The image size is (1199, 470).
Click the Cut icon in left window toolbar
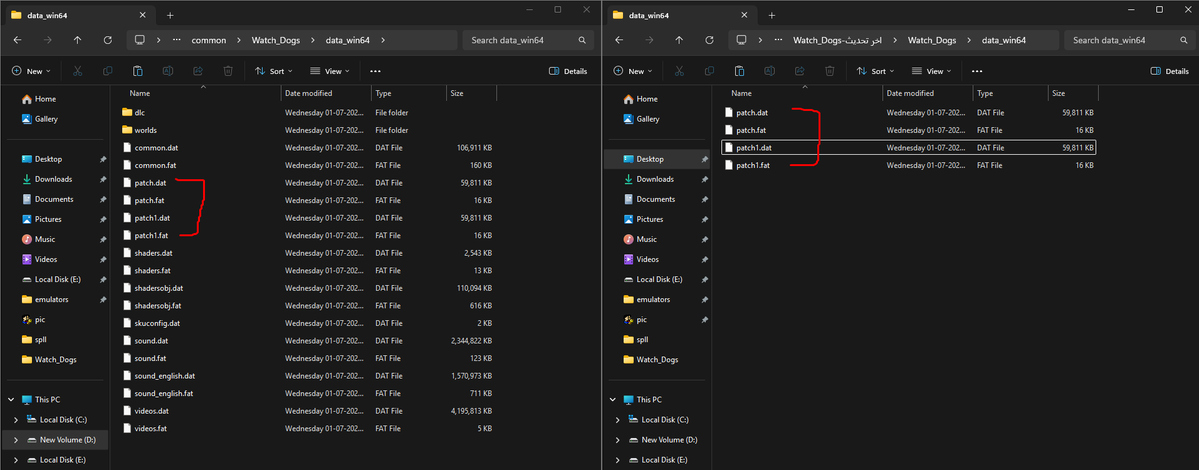[x=77, y=71]
